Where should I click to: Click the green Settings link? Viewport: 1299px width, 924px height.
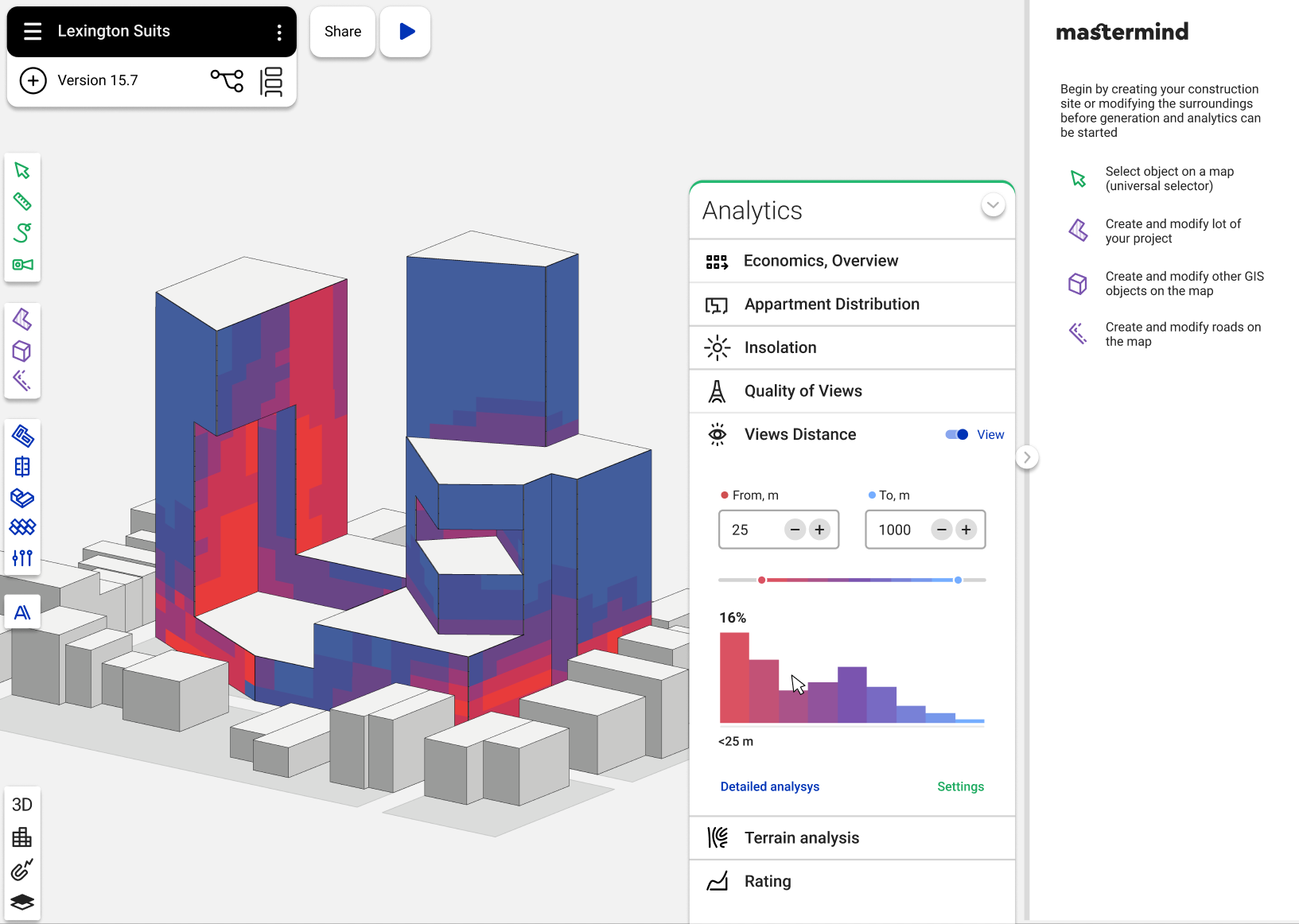coord(960,786)
